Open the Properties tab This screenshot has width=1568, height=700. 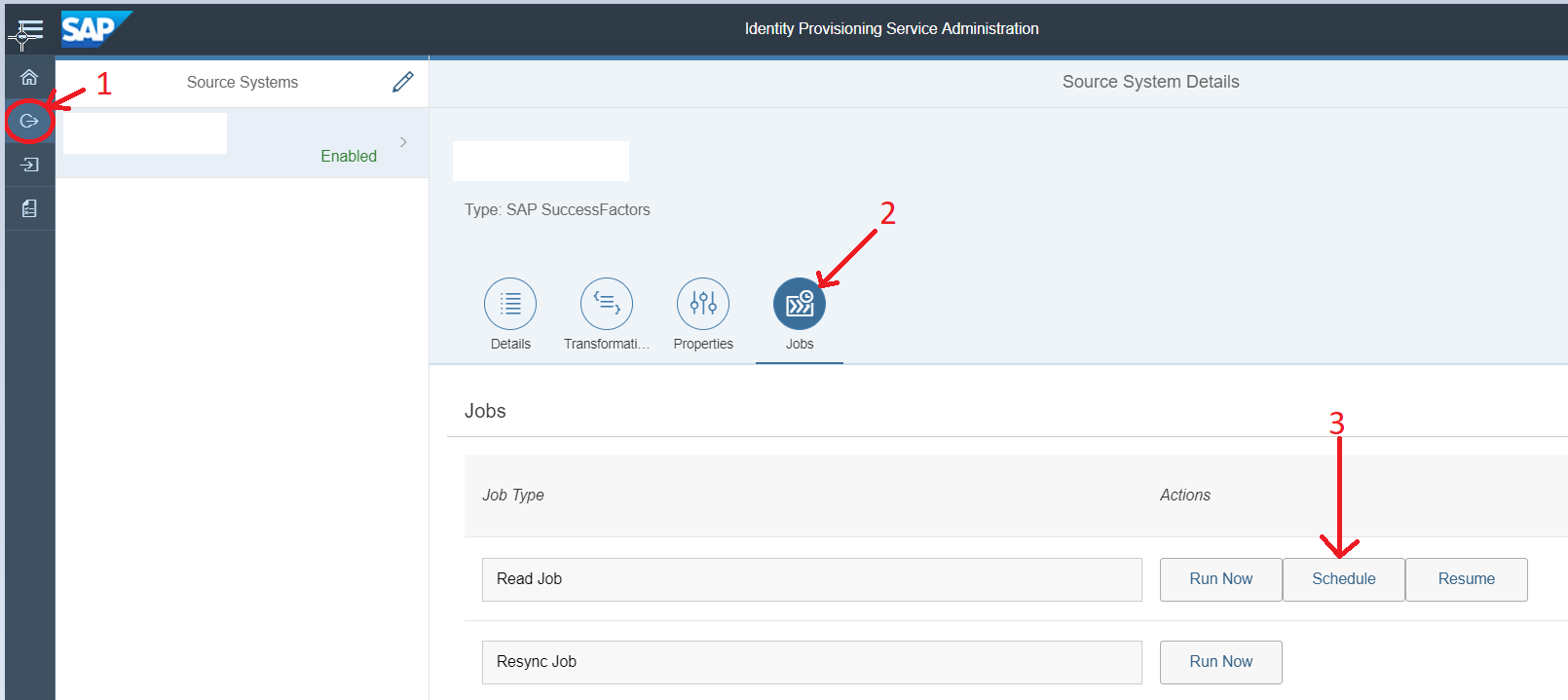pos(703,314)
